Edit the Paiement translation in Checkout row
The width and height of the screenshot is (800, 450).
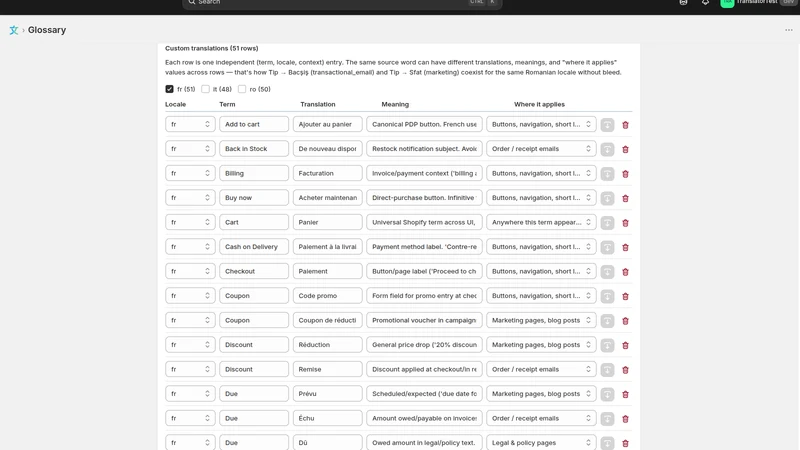tap(328, 271)
